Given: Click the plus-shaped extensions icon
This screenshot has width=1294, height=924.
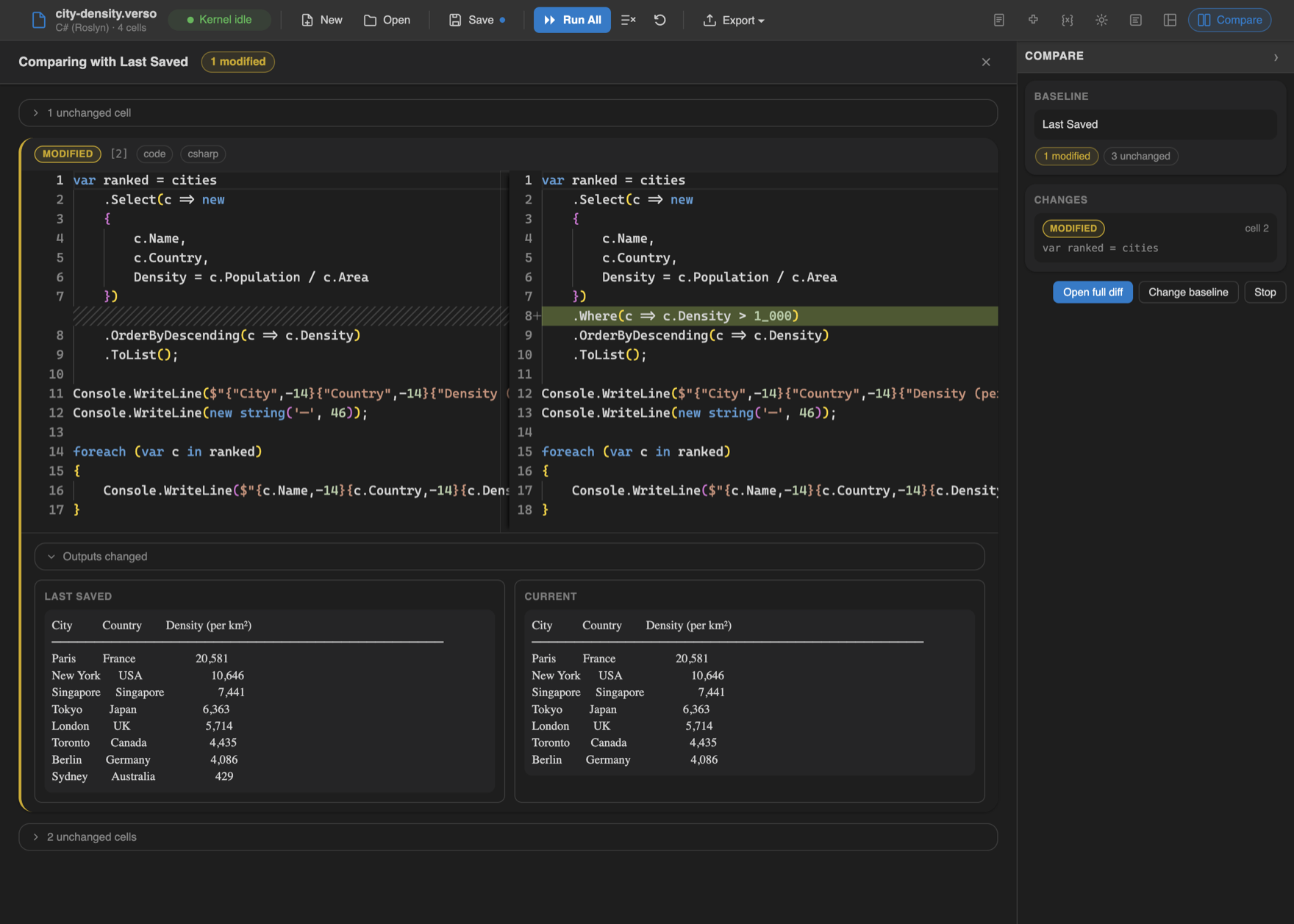Looking at the screenshot, I should coord(1033,20).
